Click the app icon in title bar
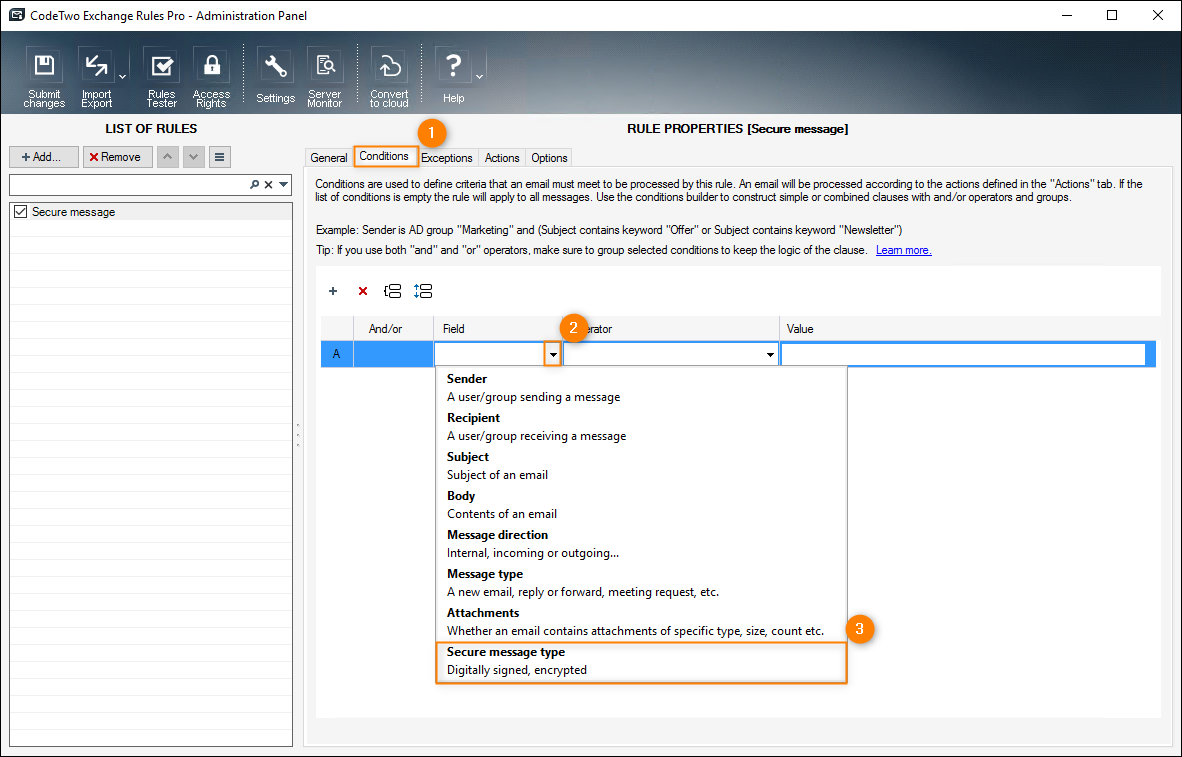 coord(17,15)
